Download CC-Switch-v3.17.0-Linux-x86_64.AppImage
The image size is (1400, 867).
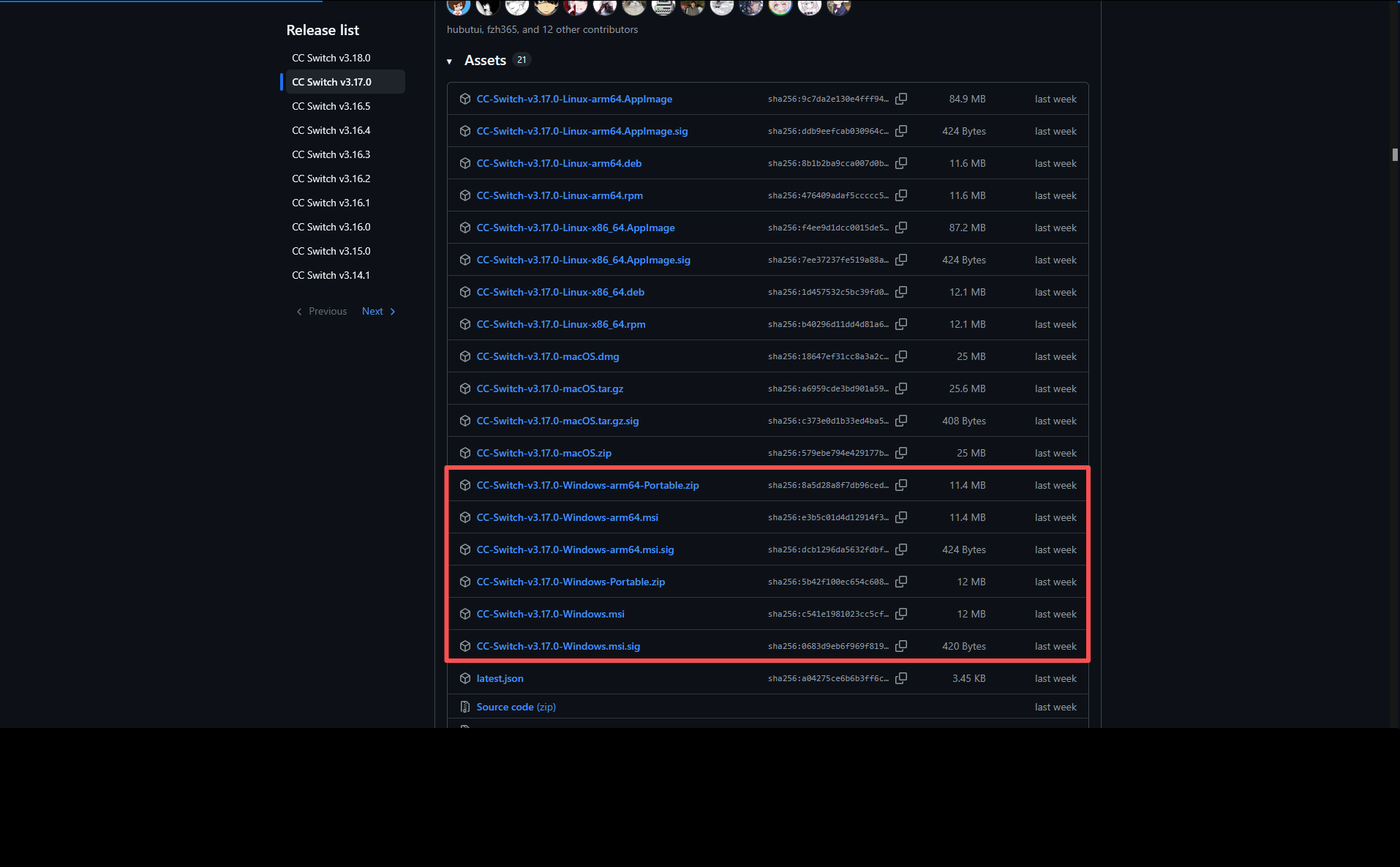tap(576, 228)
